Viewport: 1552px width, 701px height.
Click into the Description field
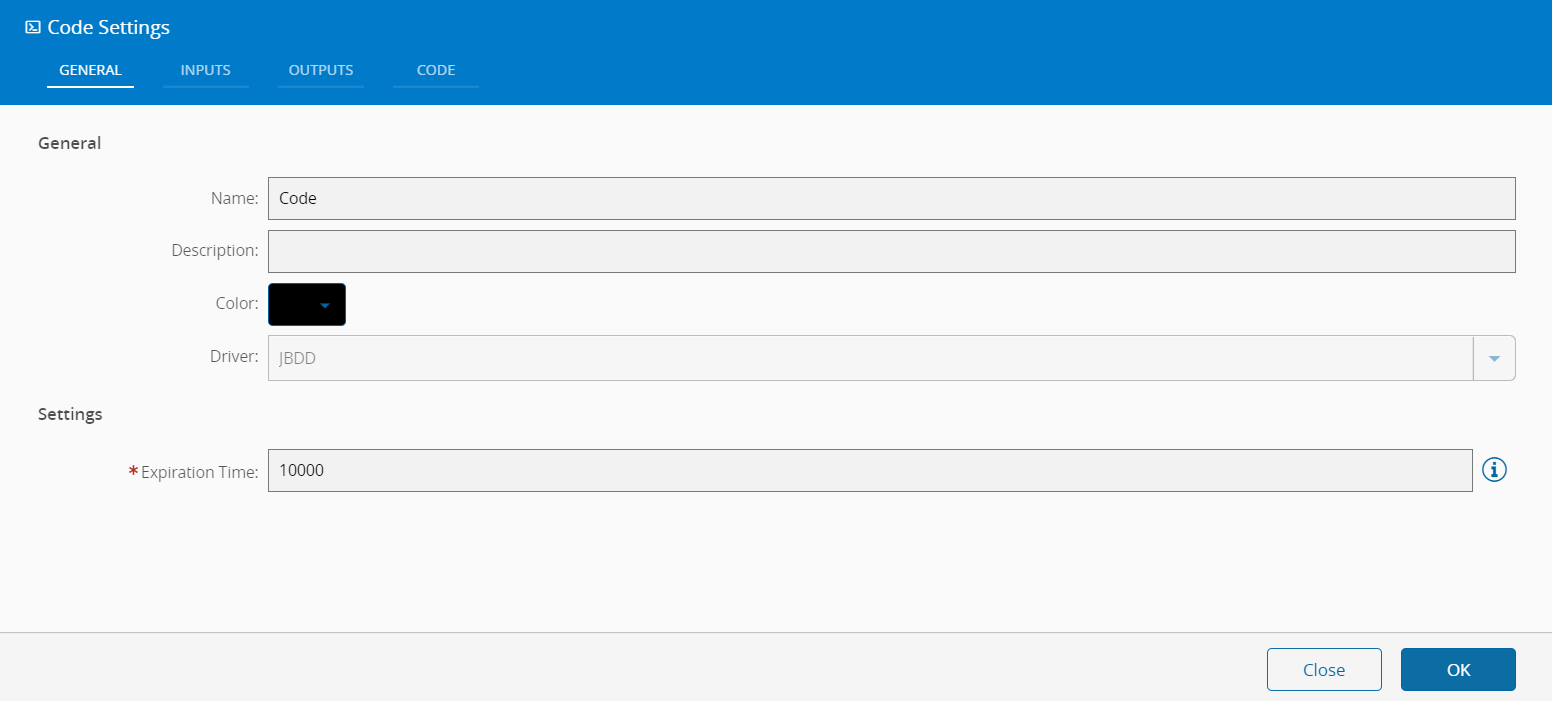(x=891, y=251)
